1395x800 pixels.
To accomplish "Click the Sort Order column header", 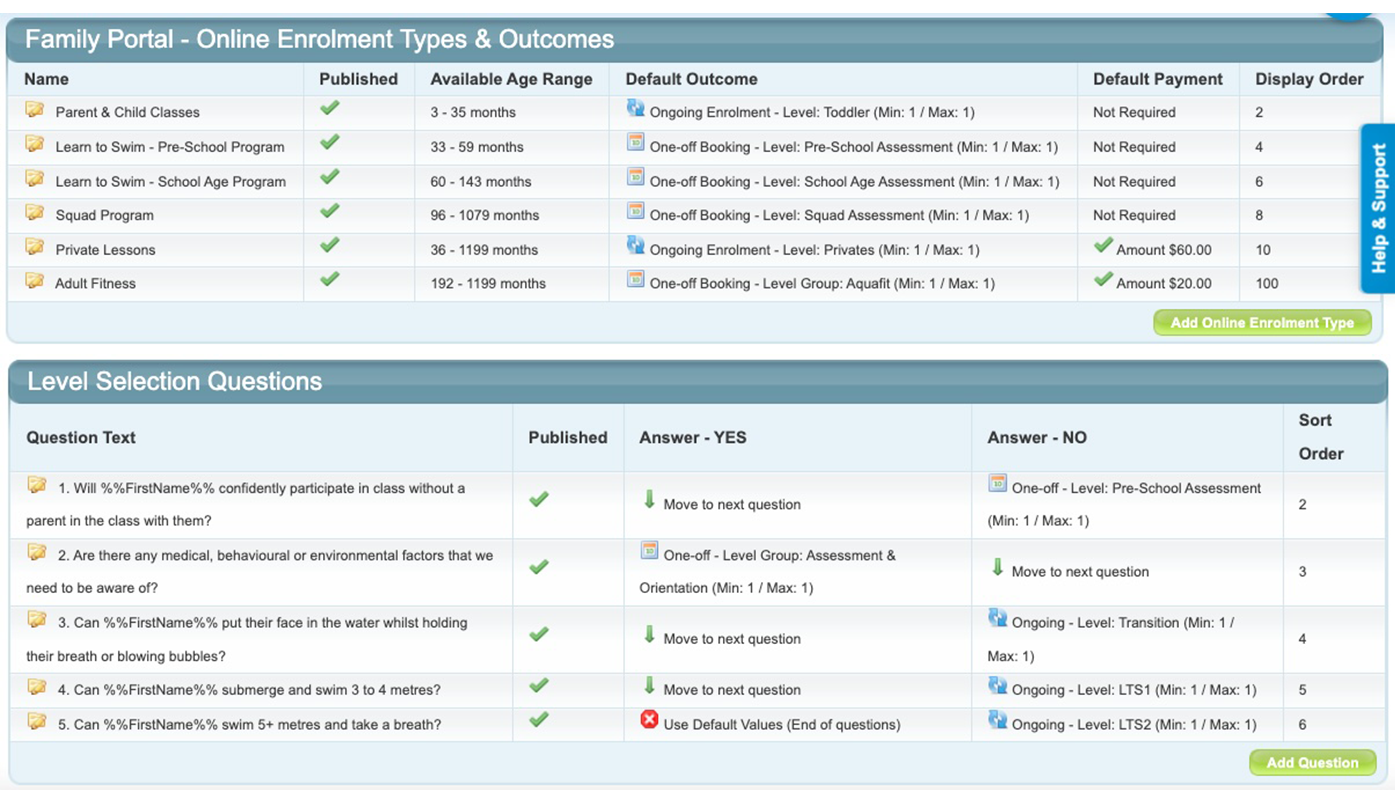I will [x=1319, y=437].
